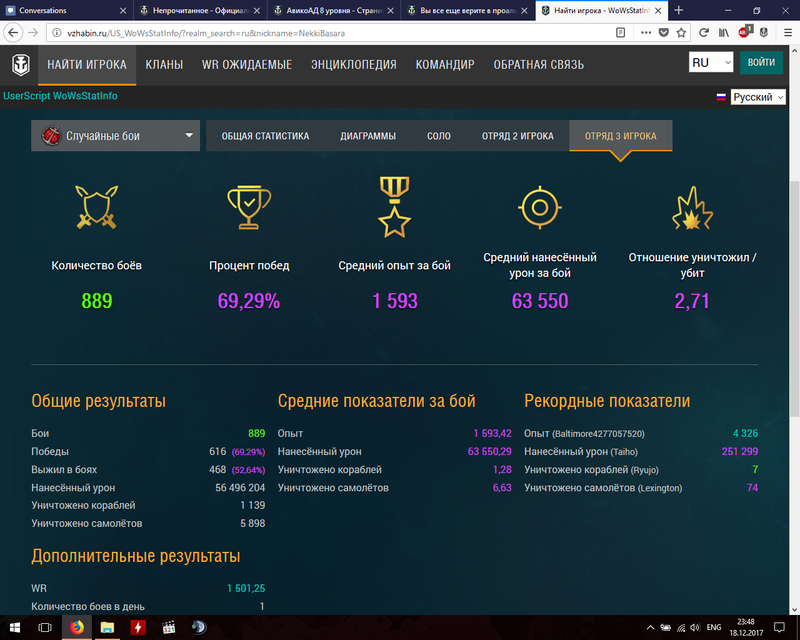Switch to the ОБЩАЯ СТАТИСТИКА tab
This screenshot has width=800, height=640.
[265, 136]
